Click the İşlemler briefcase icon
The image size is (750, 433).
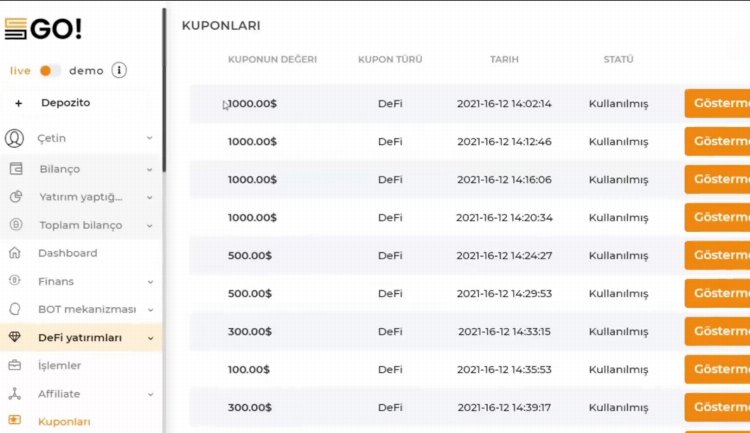[15, 366]
